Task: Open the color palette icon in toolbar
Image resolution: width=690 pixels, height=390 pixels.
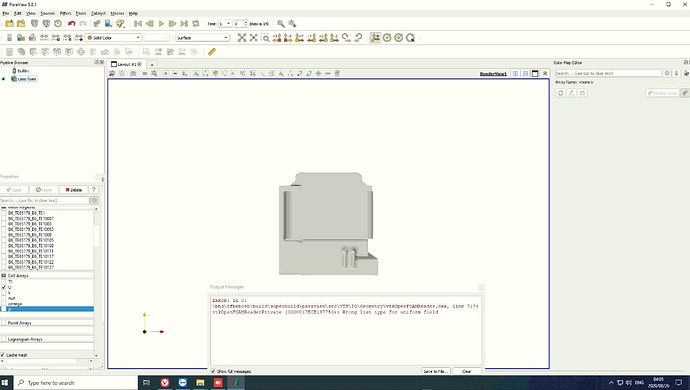Action: click(x=120, y=23)
